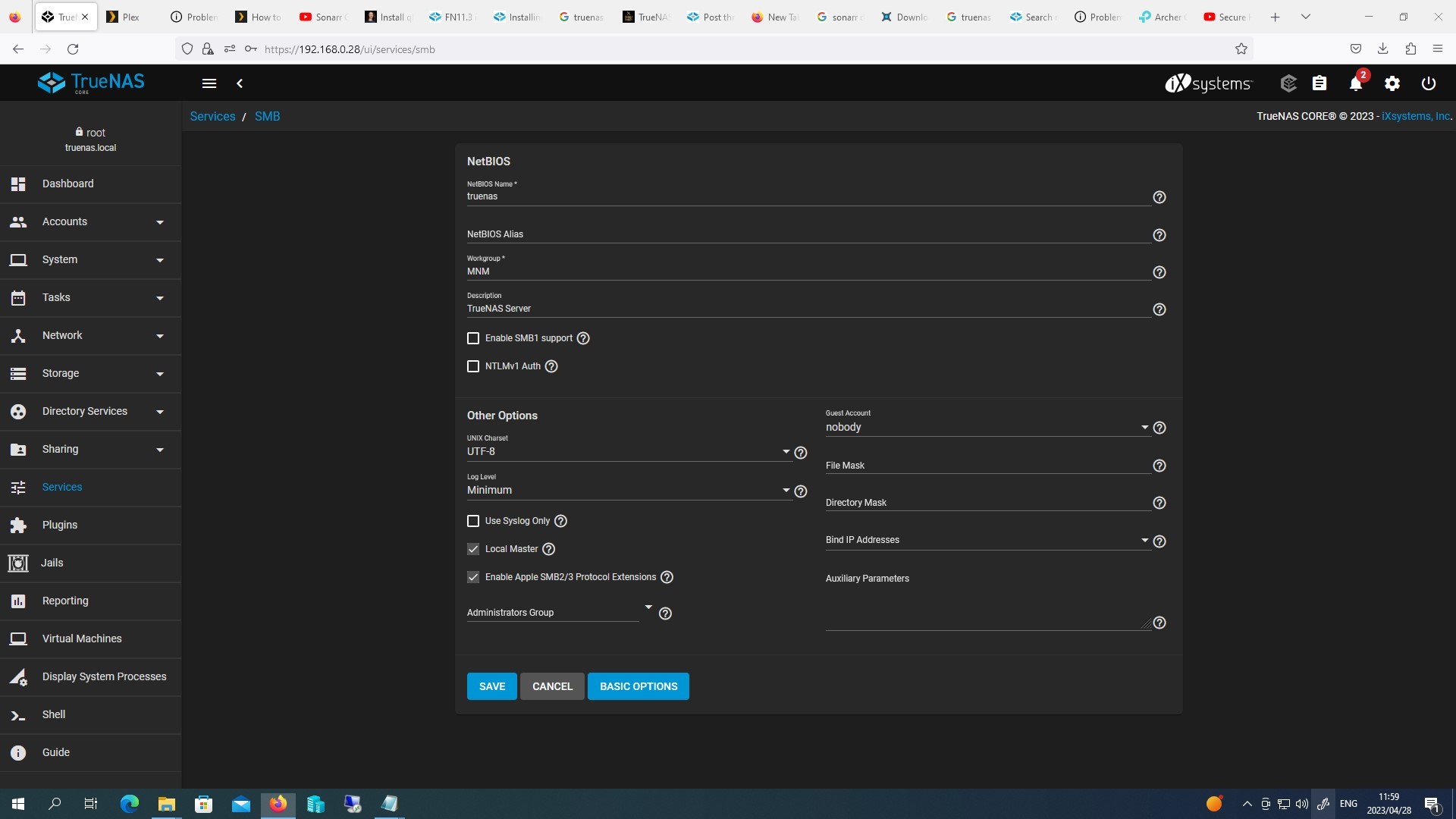1456x819 pixels.
Task: Enable SMB1 support checkbox
Action: click(473, 338)
